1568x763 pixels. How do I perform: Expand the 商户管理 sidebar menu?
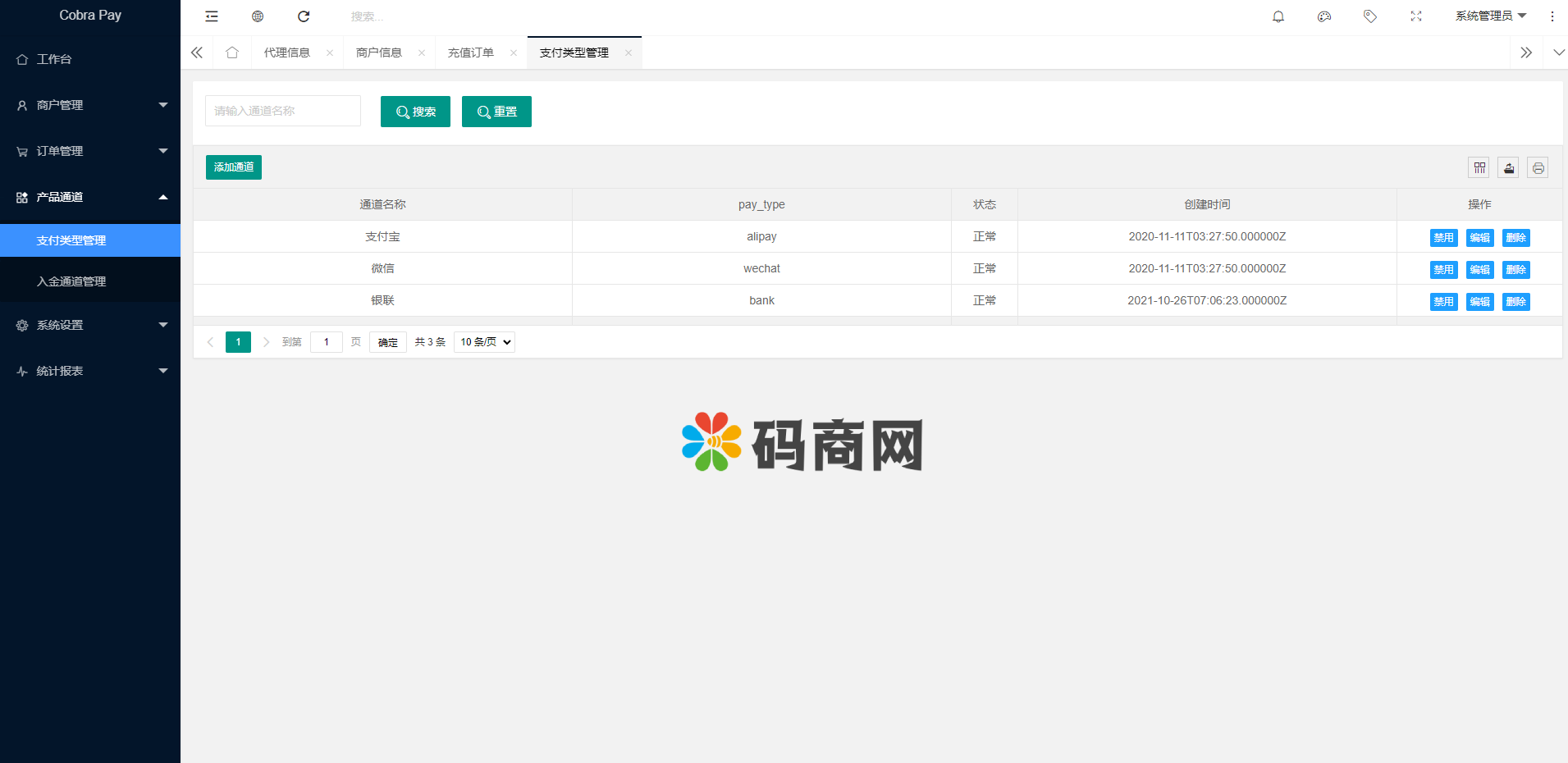[90, 105]
